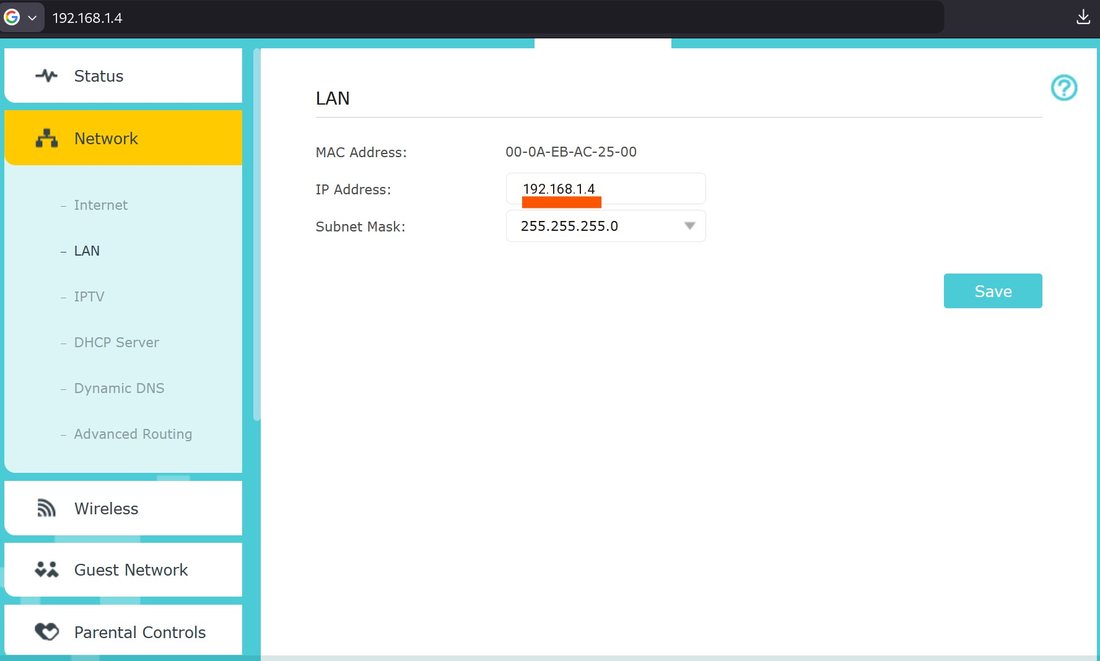Click the Wireless signal icon
Screen dimensions: 1100x661
pyautogui.click(x=46, y=508)
